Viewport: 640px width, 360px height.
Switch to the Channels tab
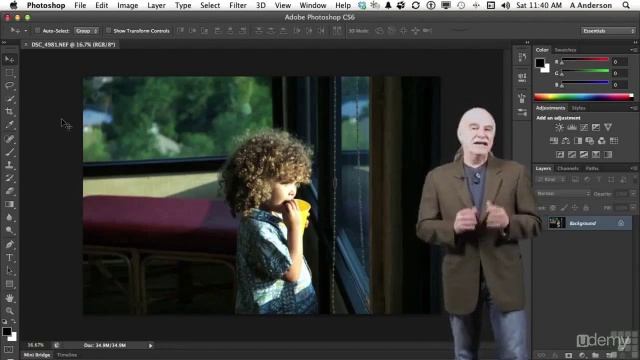568,168
